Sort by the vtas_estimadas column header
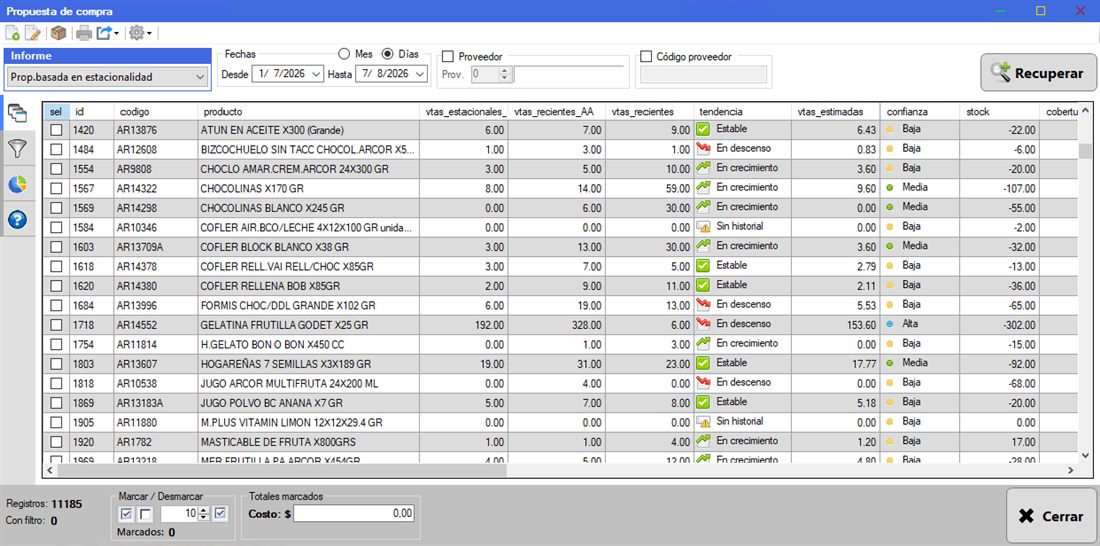1100x546 pixels. tap(836, 112)
